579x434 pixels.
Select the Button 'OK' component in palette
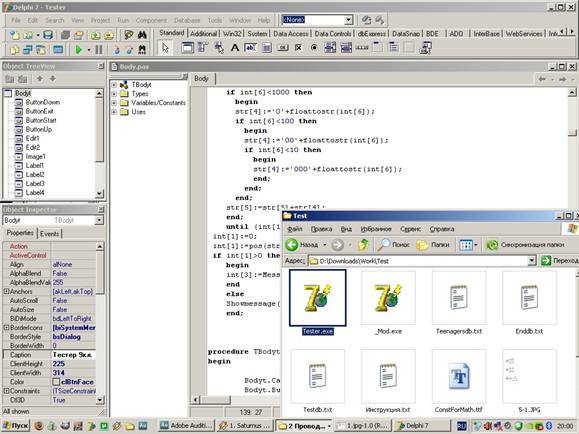pyautogui.click(x=283, y=48)
